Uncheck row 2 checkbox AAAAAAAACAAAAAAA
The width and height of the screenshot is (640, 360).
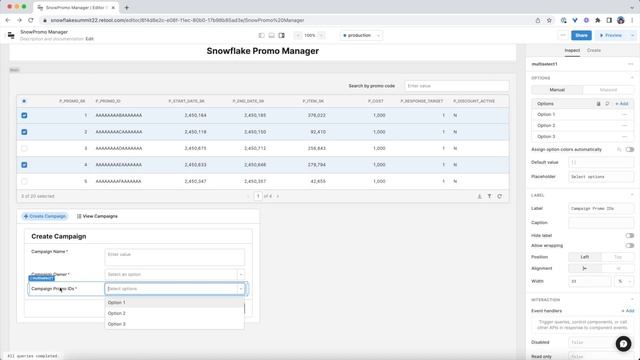[24, 132]
